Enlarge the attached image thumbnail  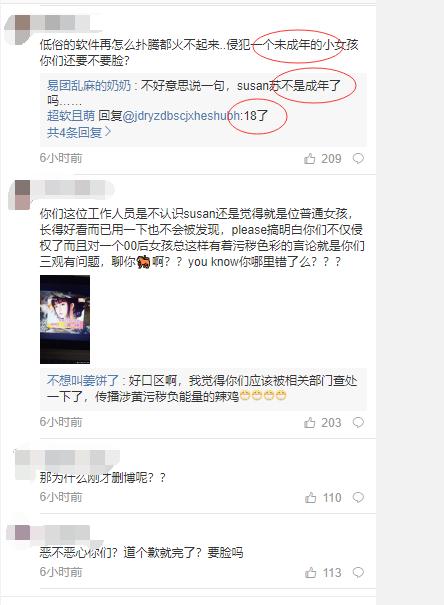pyautogui.click(x=65, y=319)
